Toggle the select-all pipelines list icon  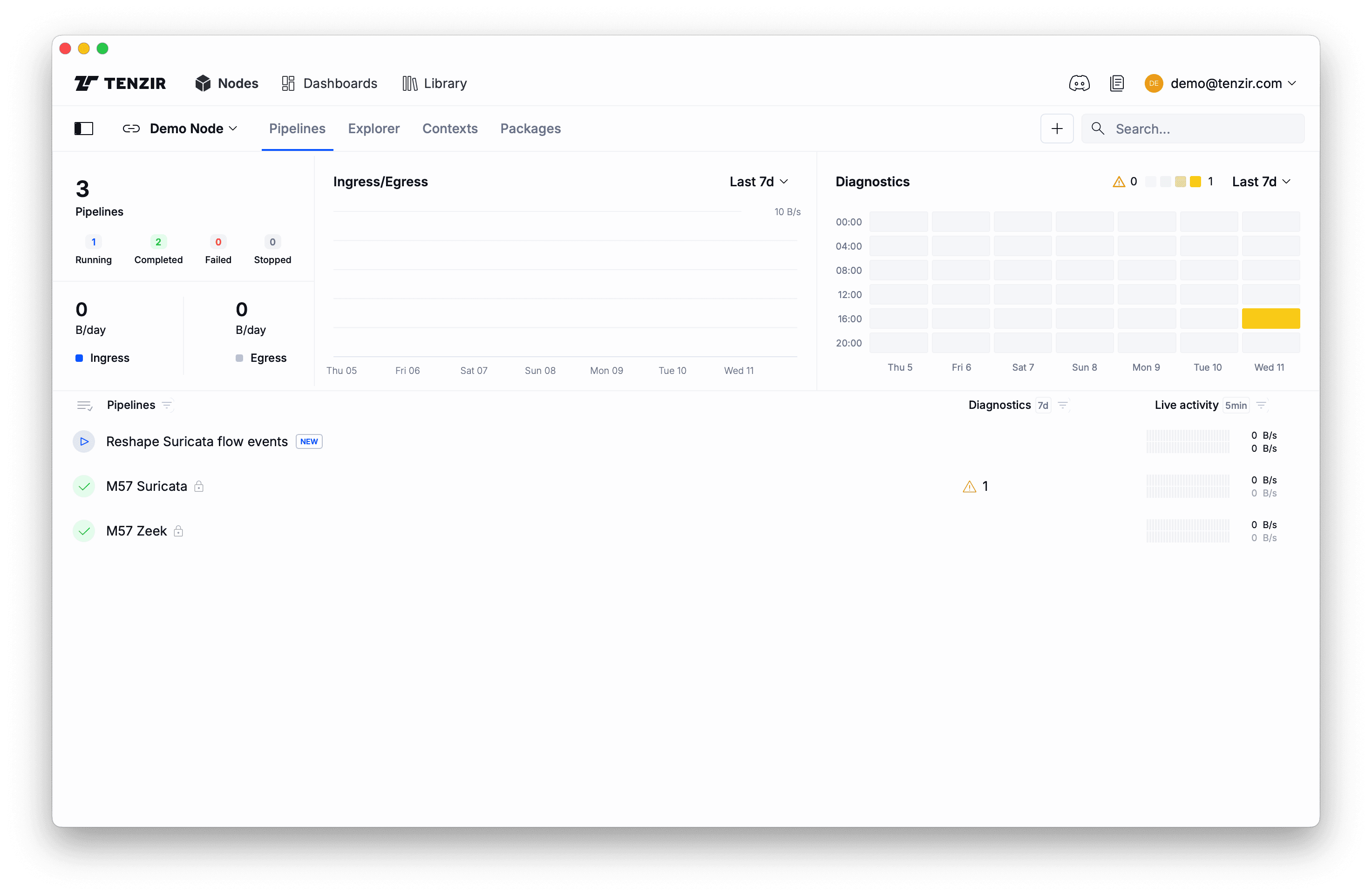[84, 406]
